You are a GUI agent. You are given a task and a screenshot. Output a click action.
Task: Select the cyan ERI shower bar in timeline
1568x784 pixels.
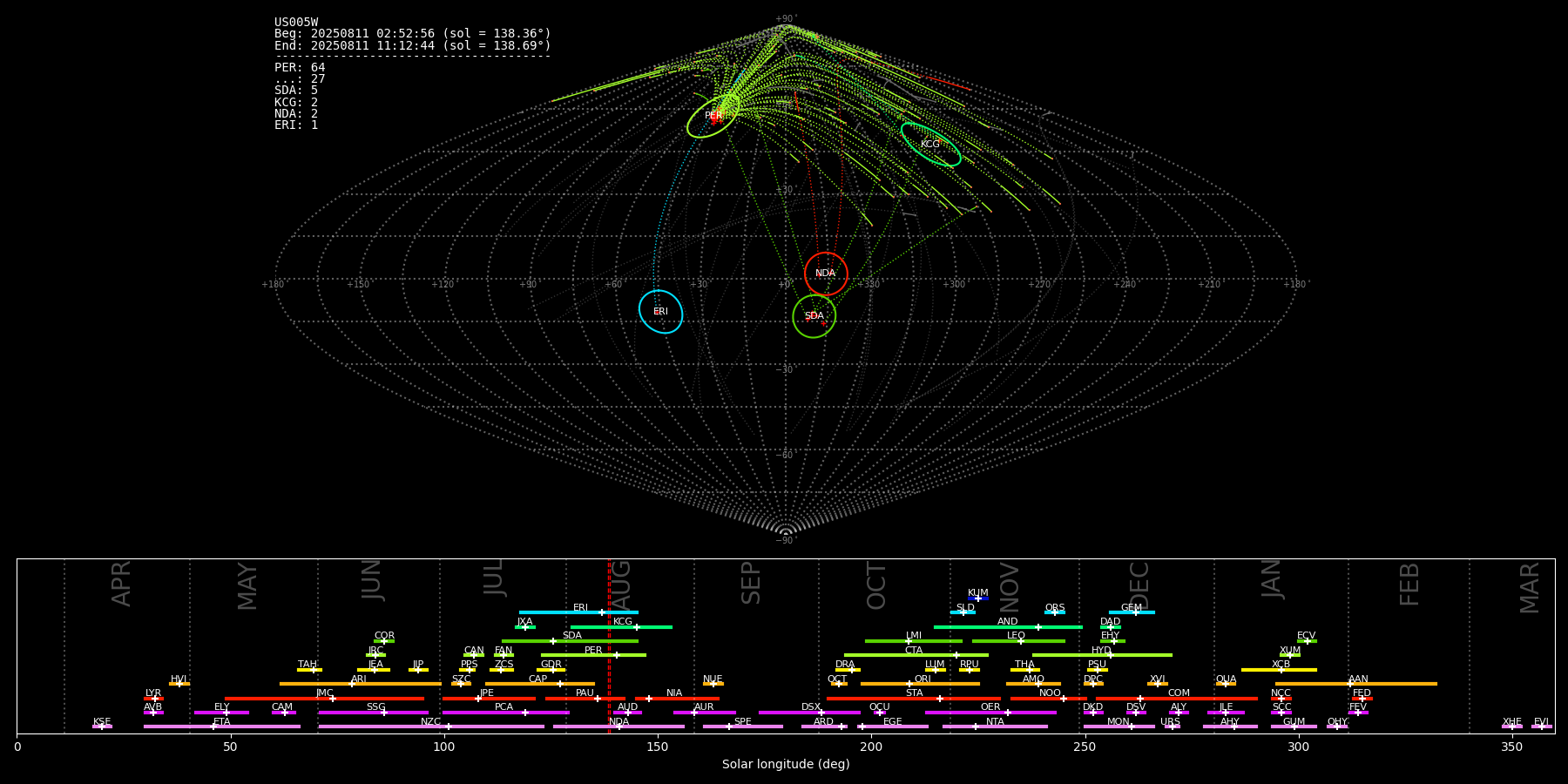click(578, 612)
